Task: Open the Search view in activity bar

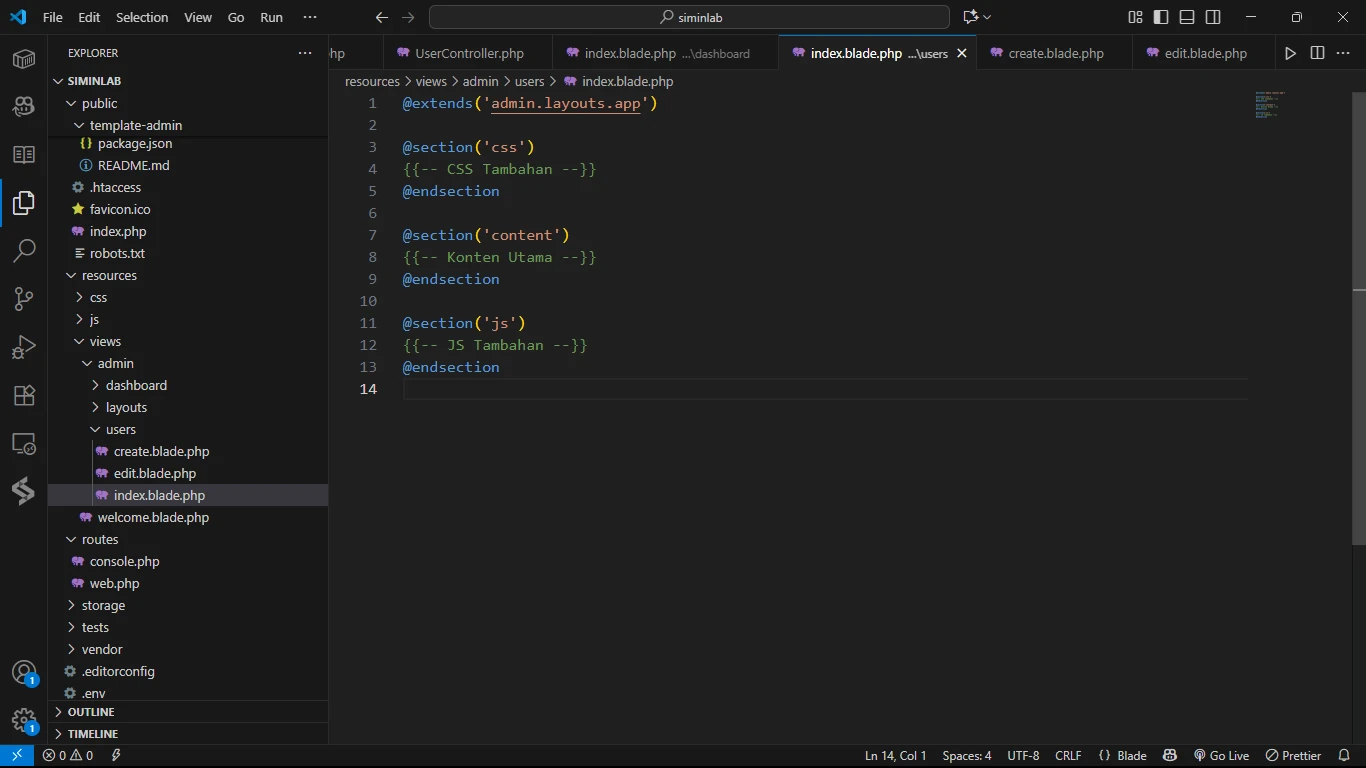Action: 24,251
